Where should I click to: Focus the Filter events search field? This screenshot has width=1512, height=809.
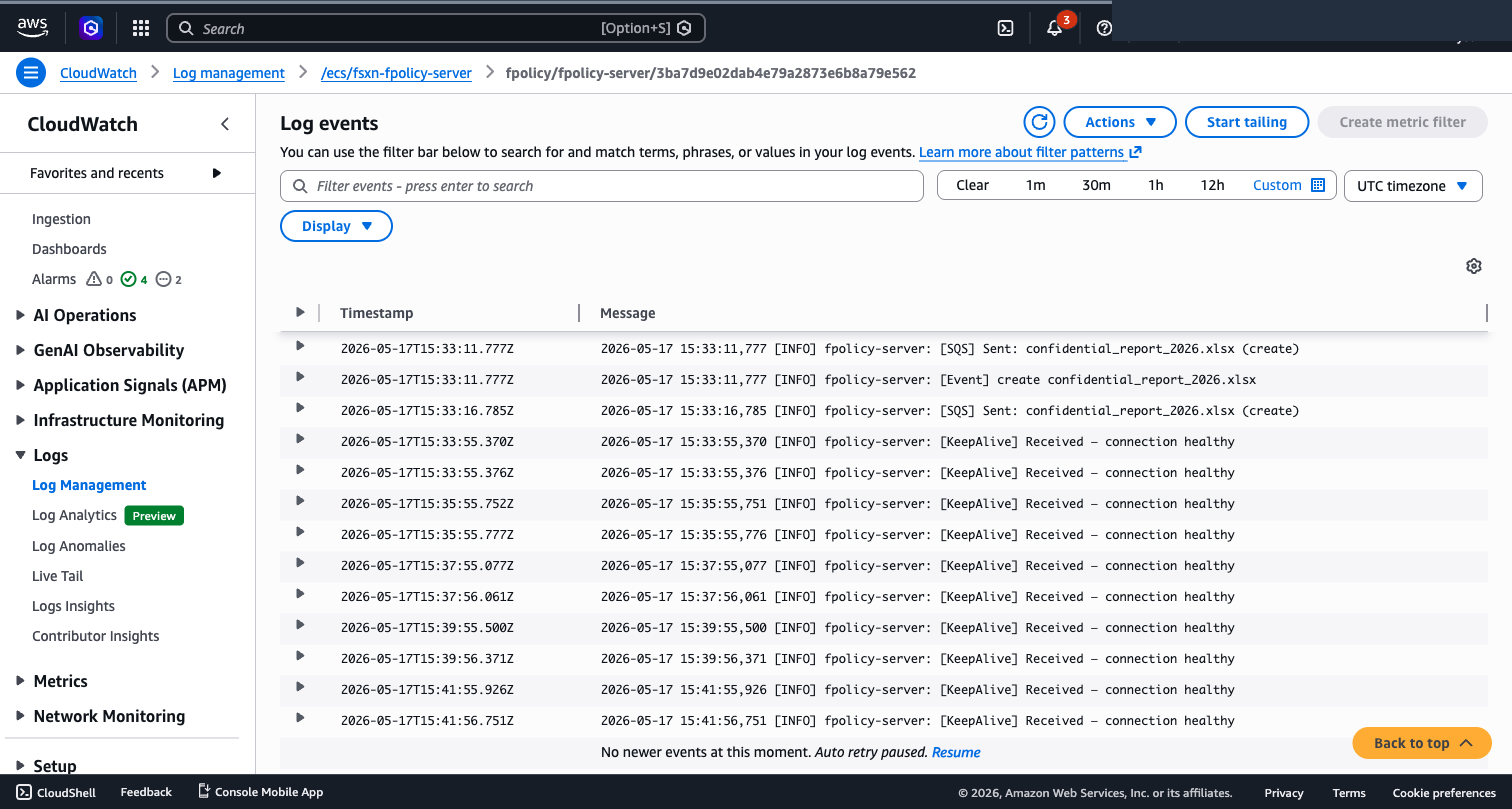[602, 186]
